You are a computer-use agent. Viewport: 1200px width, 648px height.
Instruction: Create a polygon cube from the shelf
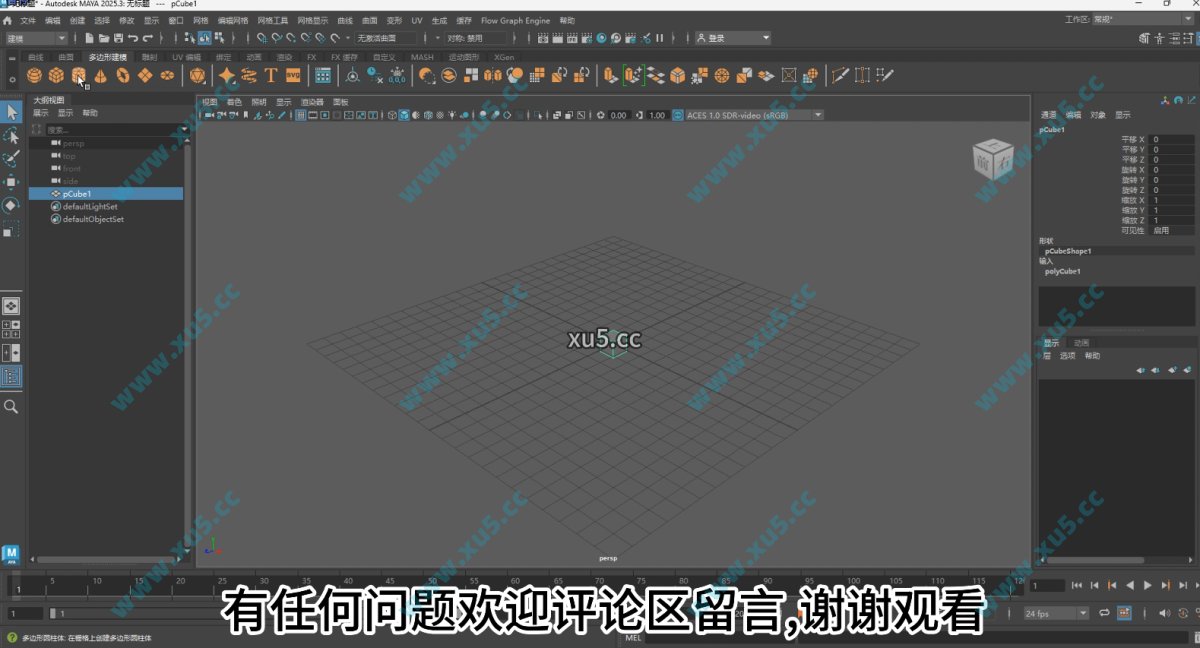pyautogui.click(x=56, y=74)
